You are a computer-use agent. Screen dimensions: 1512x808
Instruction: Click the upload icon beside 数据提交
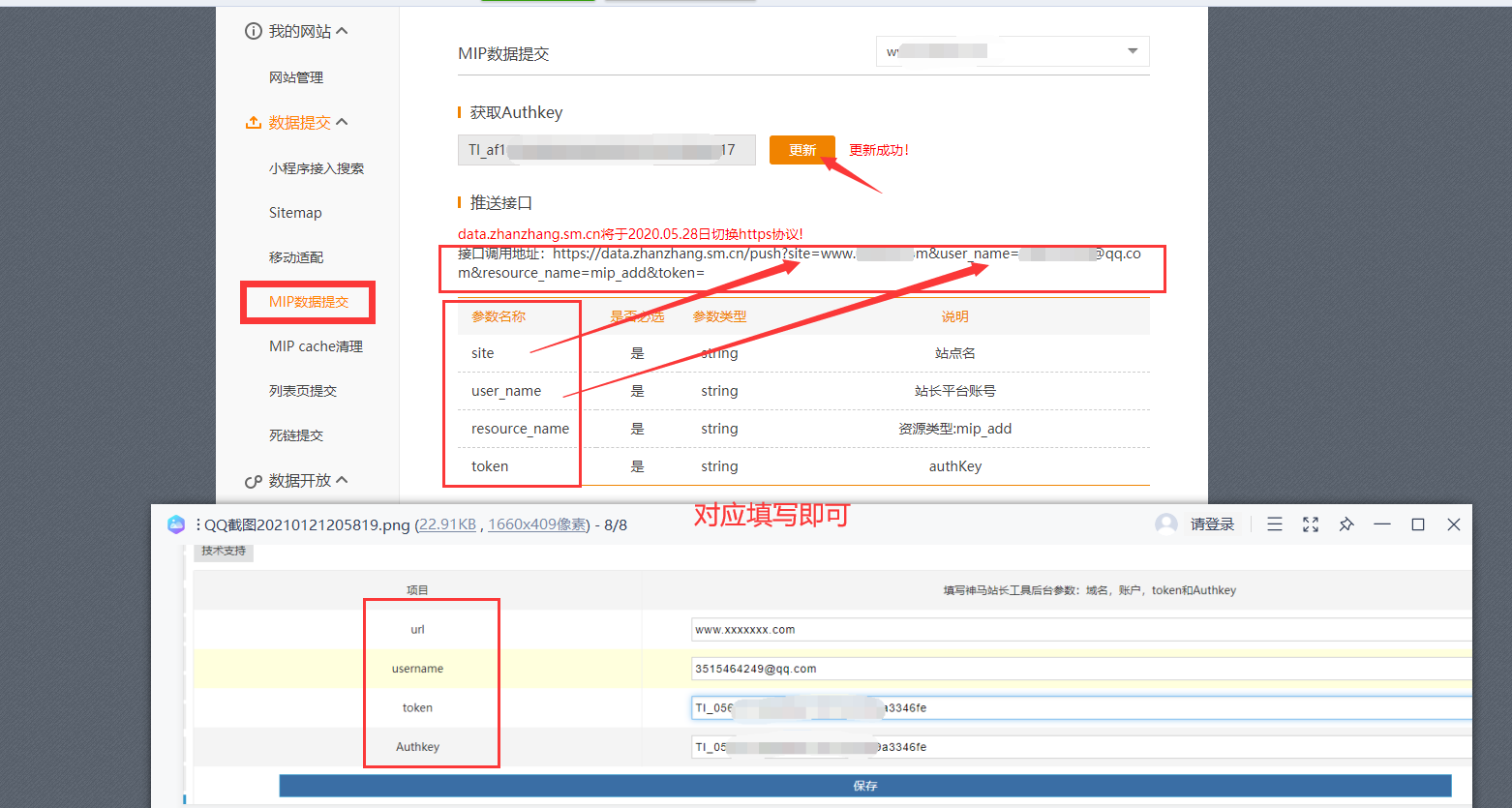(x=253, y=122)
